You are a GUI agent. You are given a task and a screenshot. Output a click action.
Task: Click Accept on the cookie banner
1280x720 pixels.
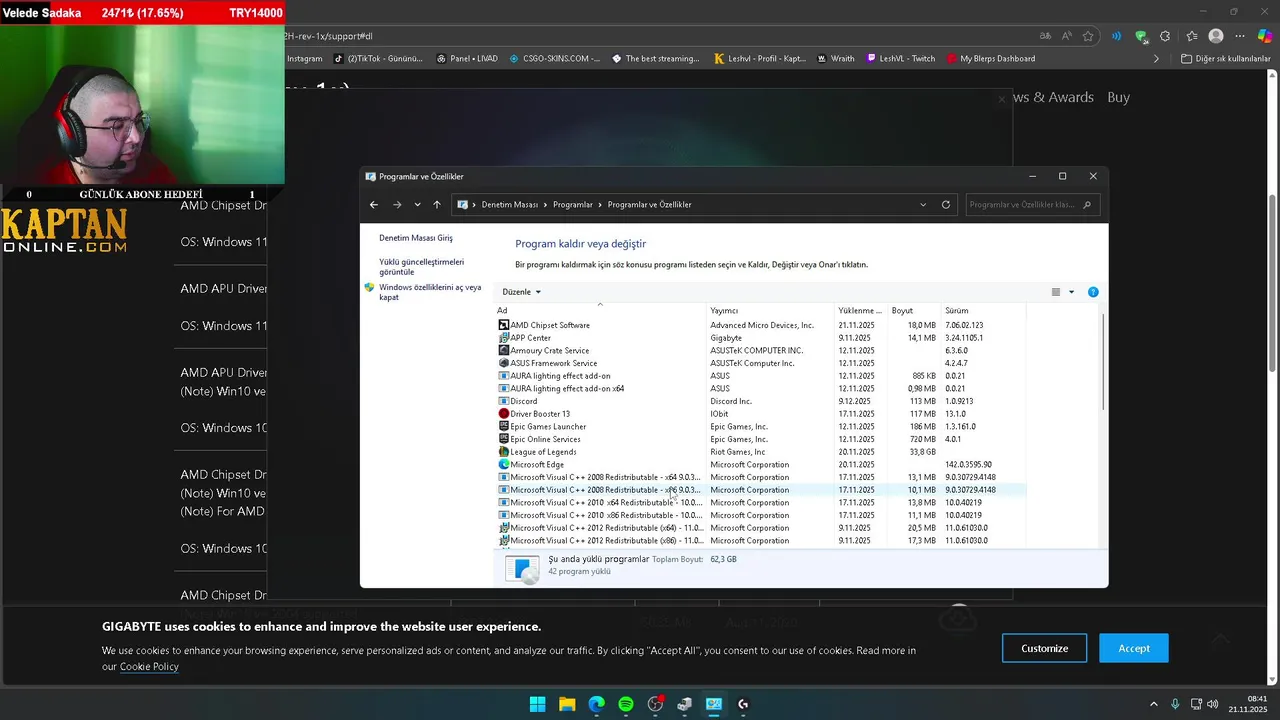click(1134, 648)
